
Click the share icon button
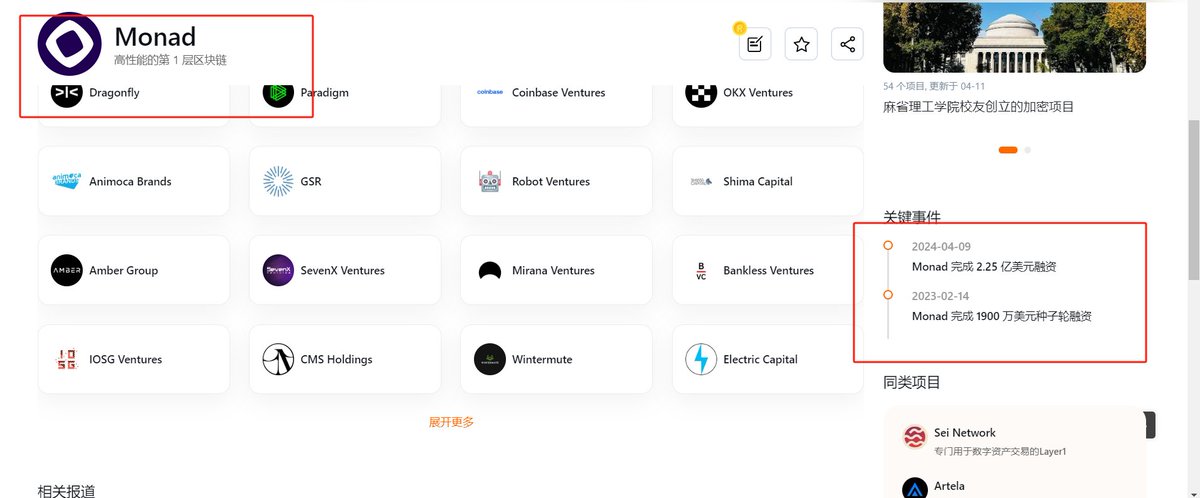tap(847, 44)
